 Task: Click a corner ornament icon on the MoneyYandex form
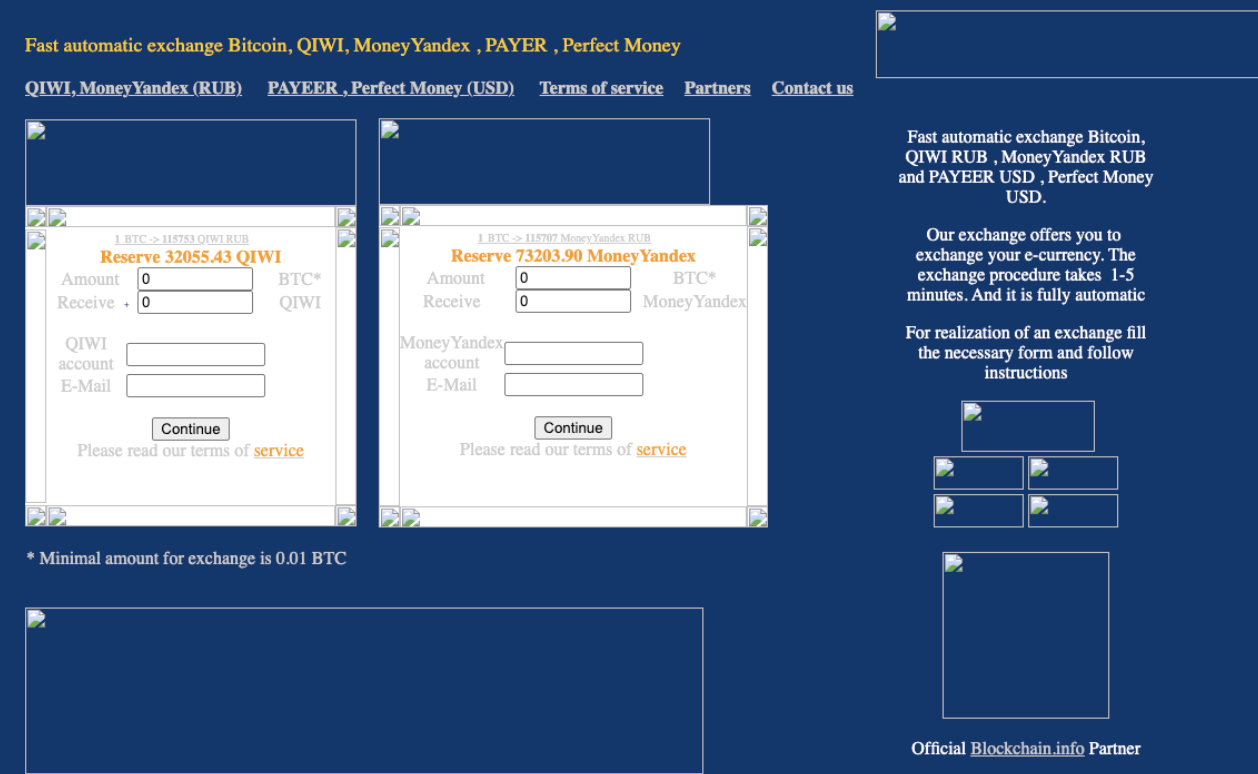389,216
